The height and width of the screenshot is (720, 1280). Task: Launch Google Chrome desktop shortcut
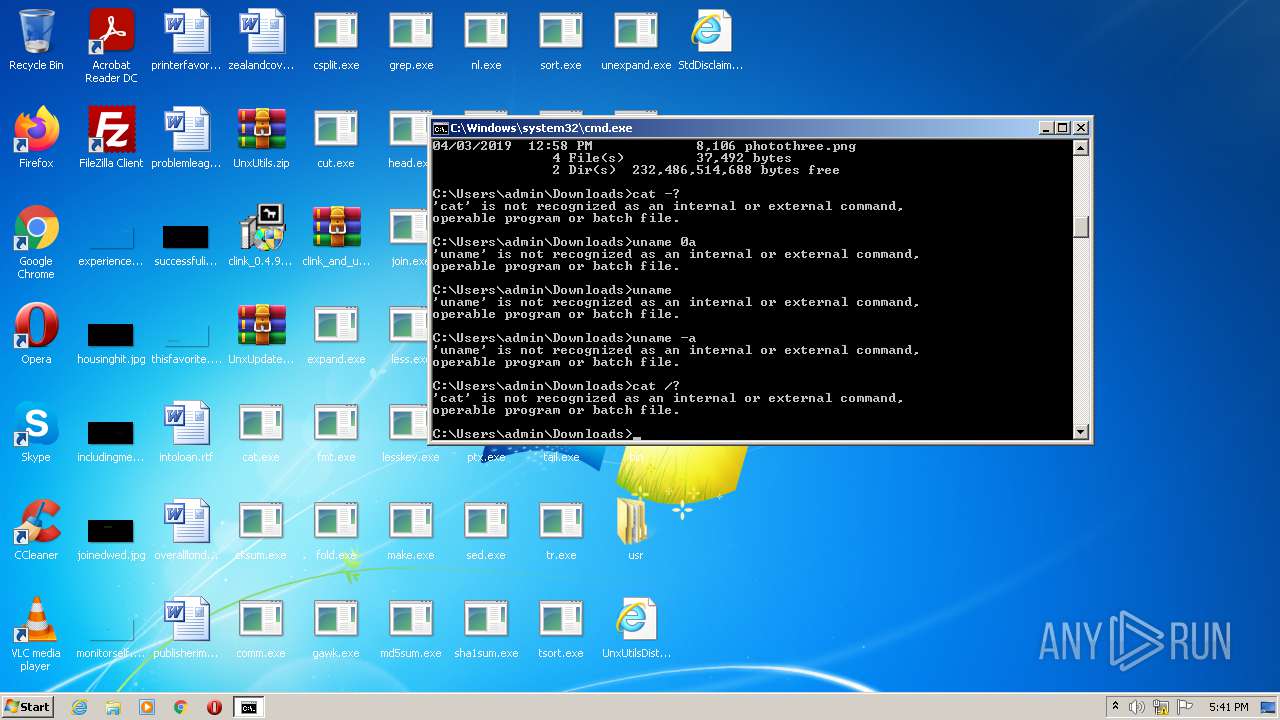36,242
